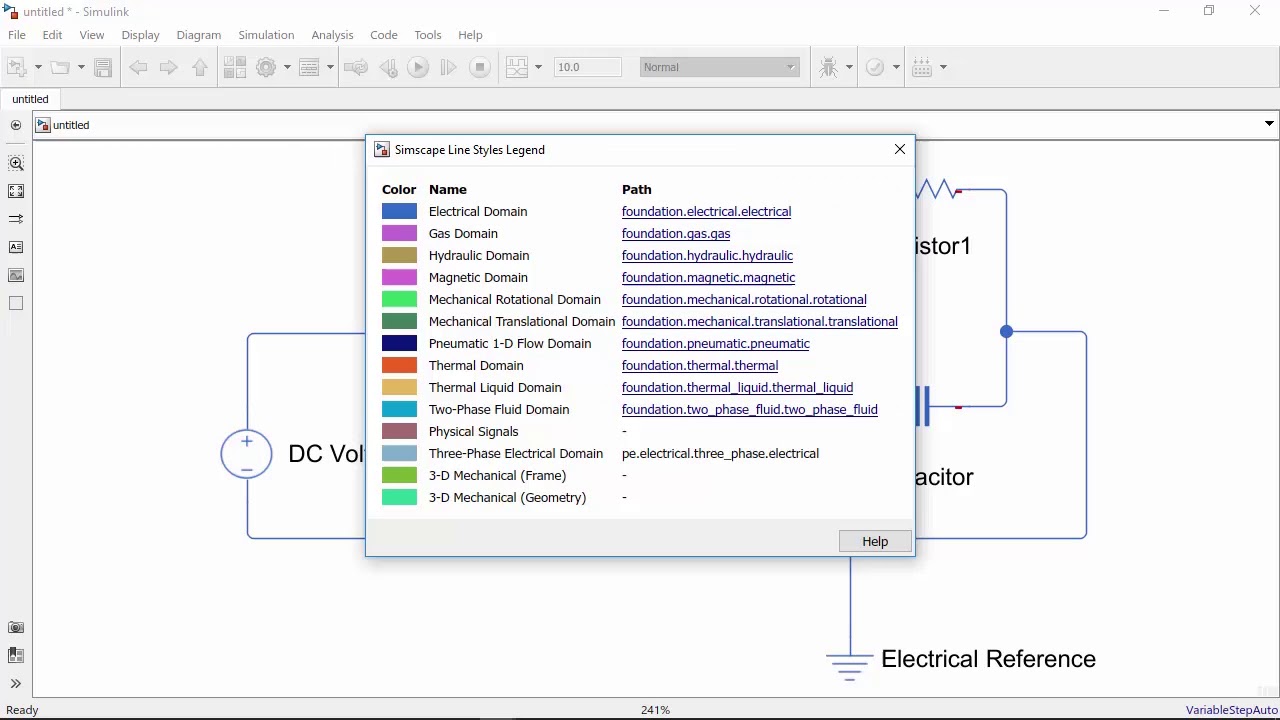Open the foundation.thermal.thermal link
The image size is (1280, 720).
[x=700, y=366]
